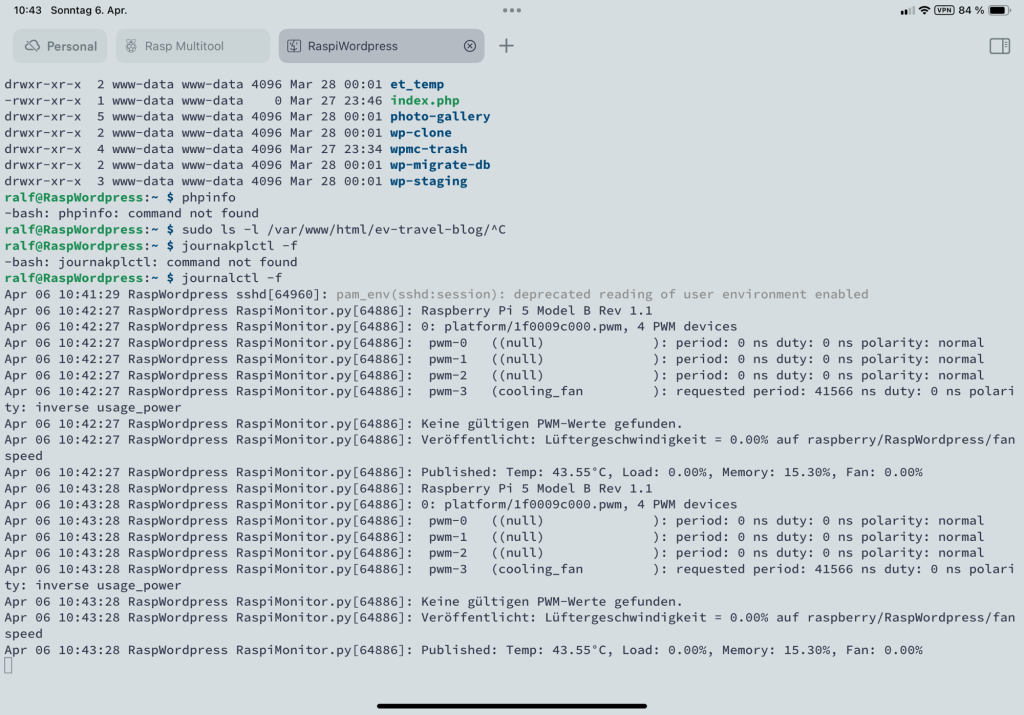Tap the 'sudo ls -l /var/www/html/ev-travel-blog/^C' command
Image resolution: width=1024 pixels, height=715 pixels.
click(344, 230)
